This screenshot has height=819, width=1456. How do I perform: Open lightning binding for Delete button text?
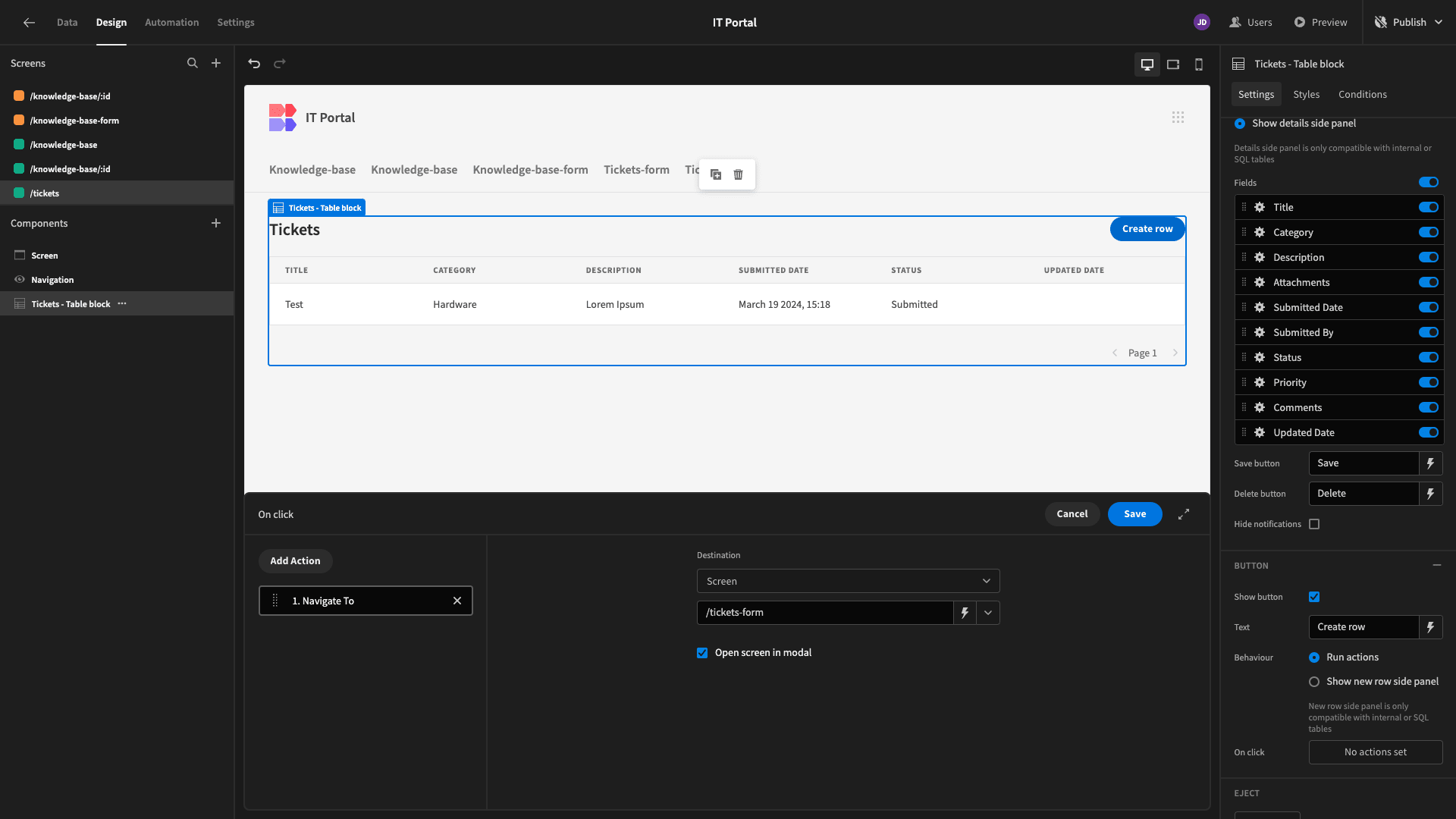[x=1431, y=494]
